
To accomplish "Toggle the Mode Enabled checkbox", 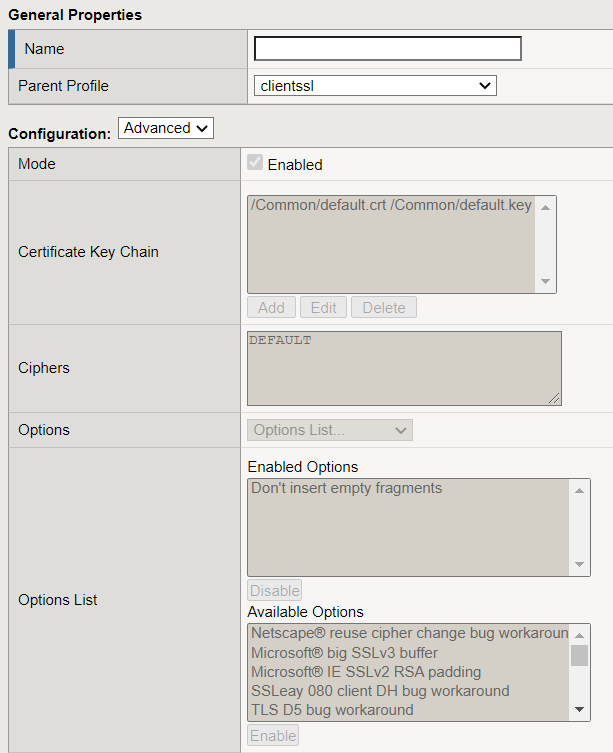I will tap(255, 162).
